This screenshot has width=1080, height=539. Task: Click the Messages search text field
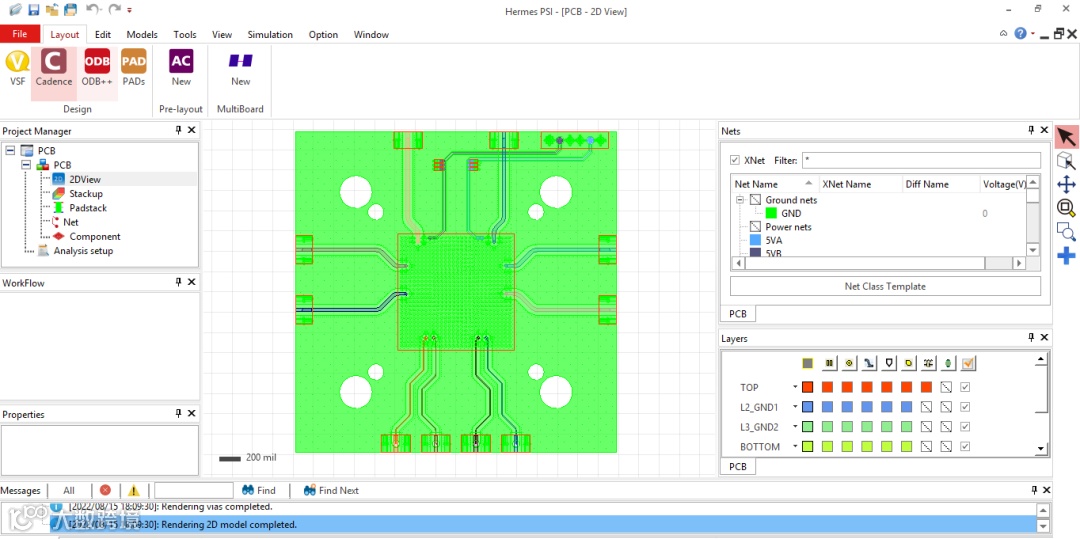(x=194, y=490)
